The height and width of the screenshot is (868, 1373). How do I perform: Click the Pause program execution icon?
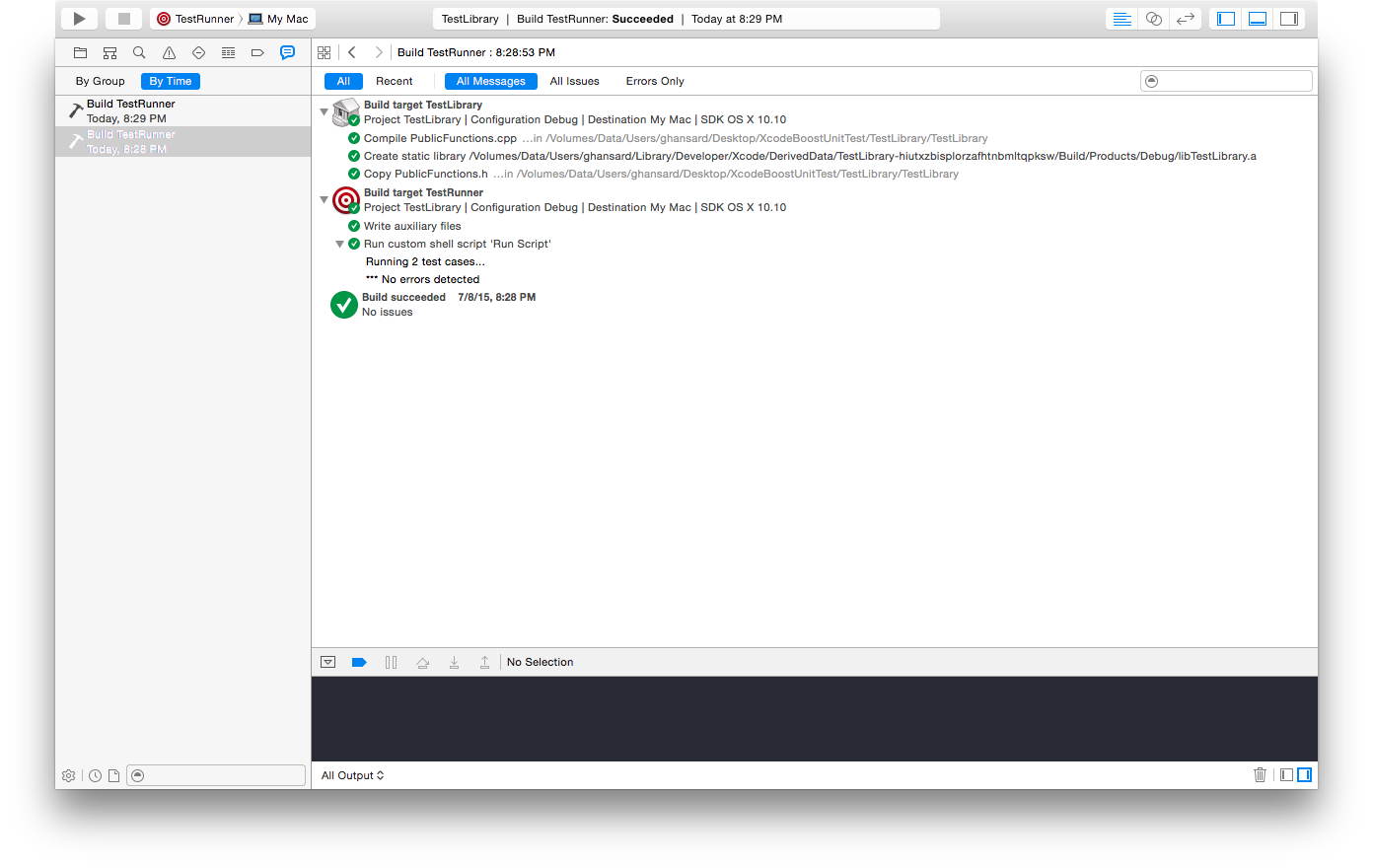391,662
